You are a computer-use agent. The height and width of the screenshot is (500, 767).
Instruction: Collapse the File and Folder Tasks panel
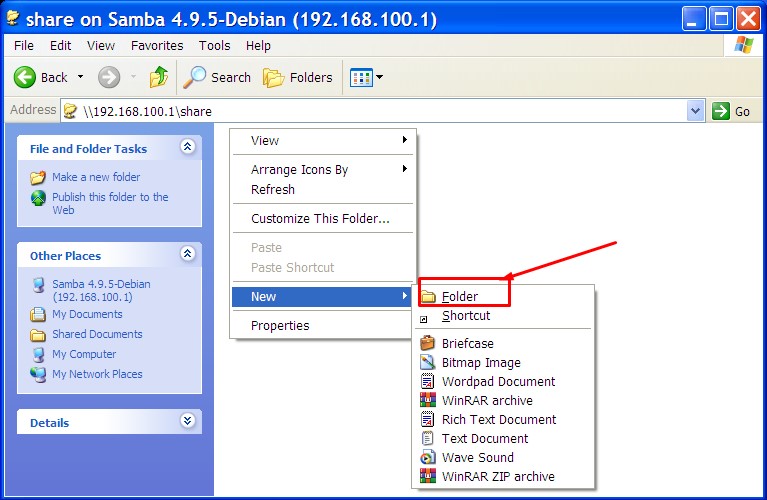[187, 147]
